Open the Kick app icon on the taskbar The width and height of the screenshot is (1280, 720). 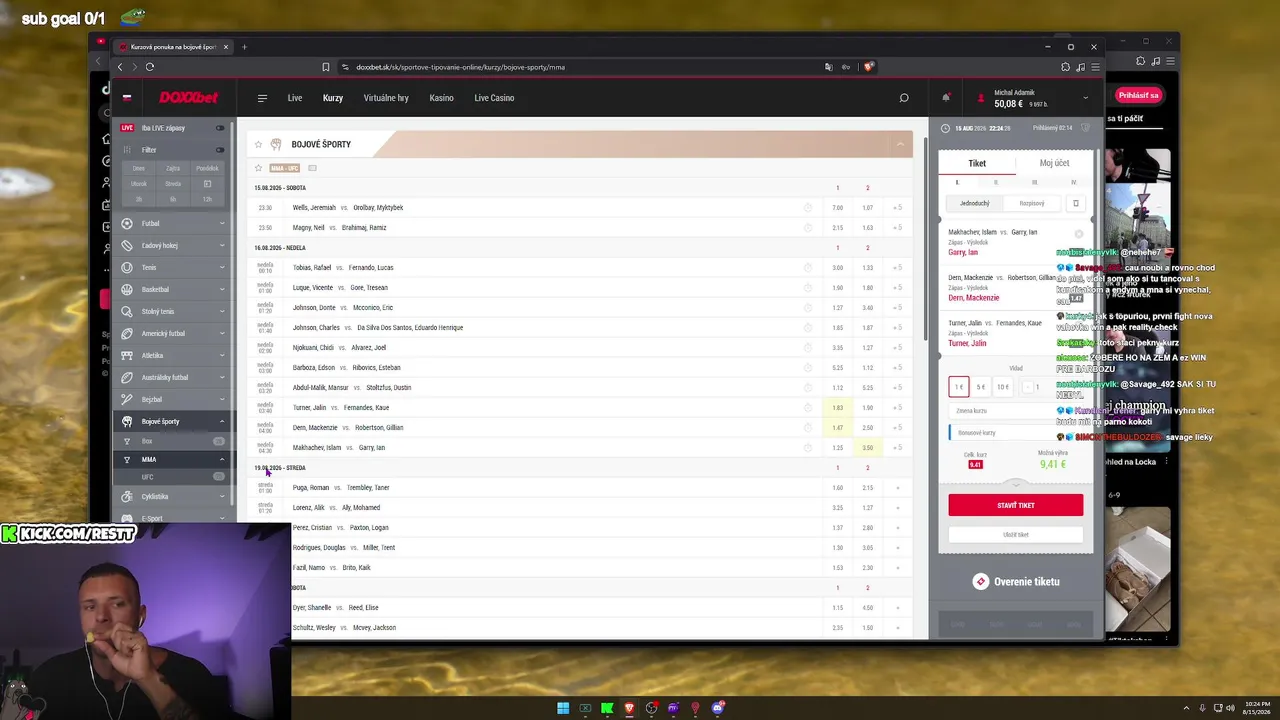click(x=607, y=708)
